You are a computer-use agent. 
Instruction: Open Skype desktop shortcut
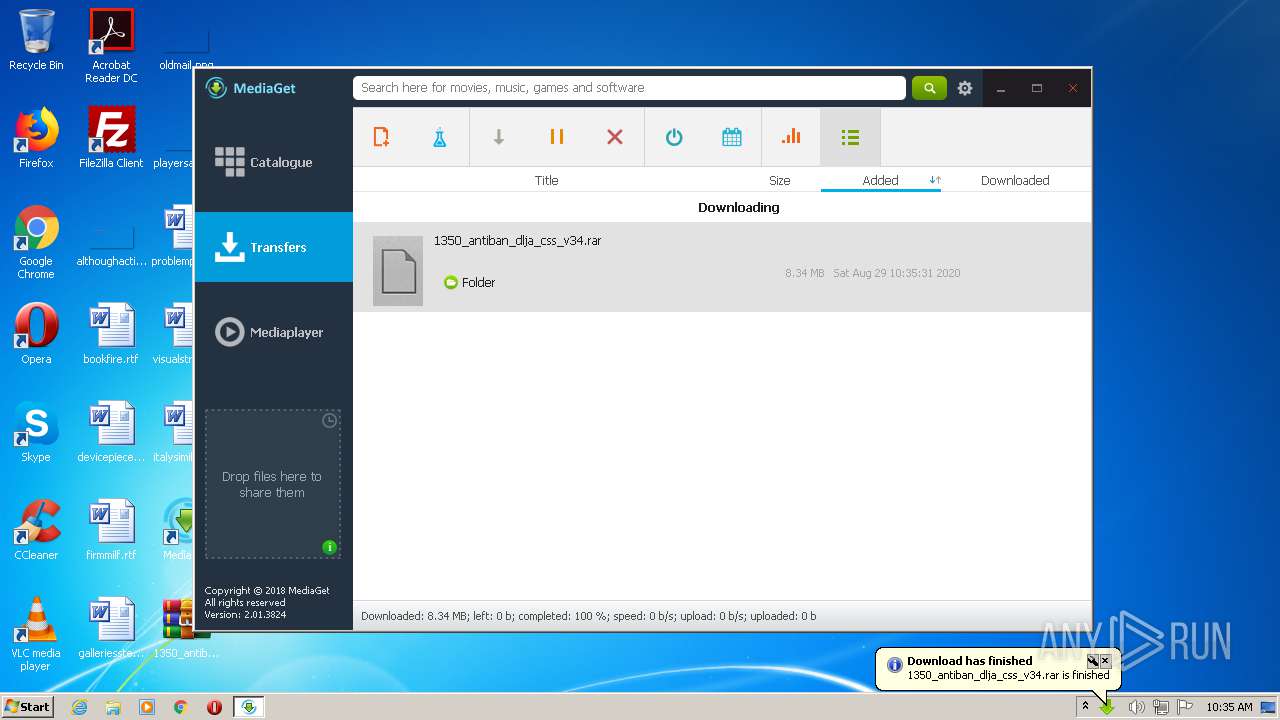[36, 432]
